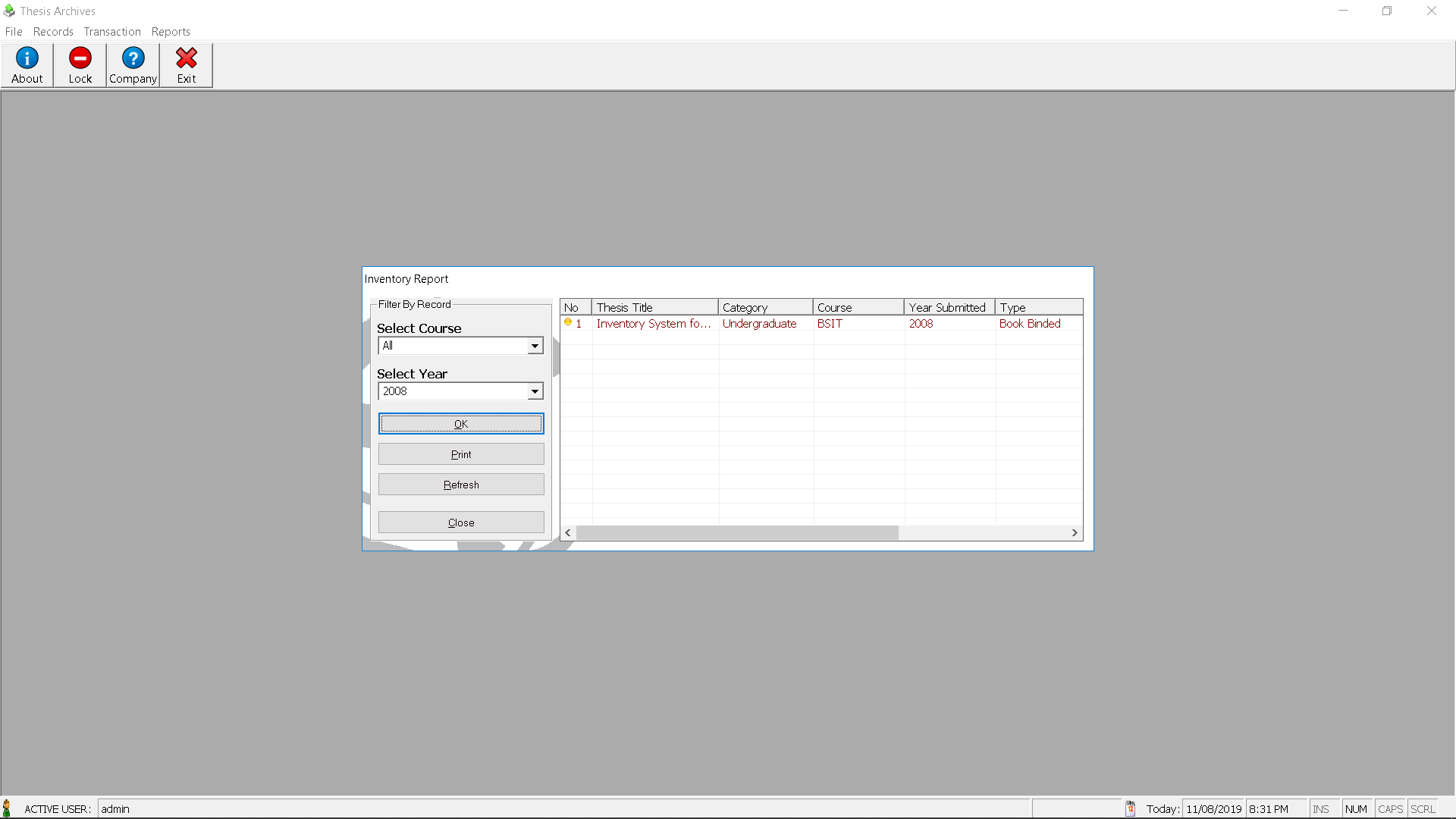Select the yellow bullet on row 1
This screenshot has width=1456, height=819.
pyautogui.click(x=568, y=322)
